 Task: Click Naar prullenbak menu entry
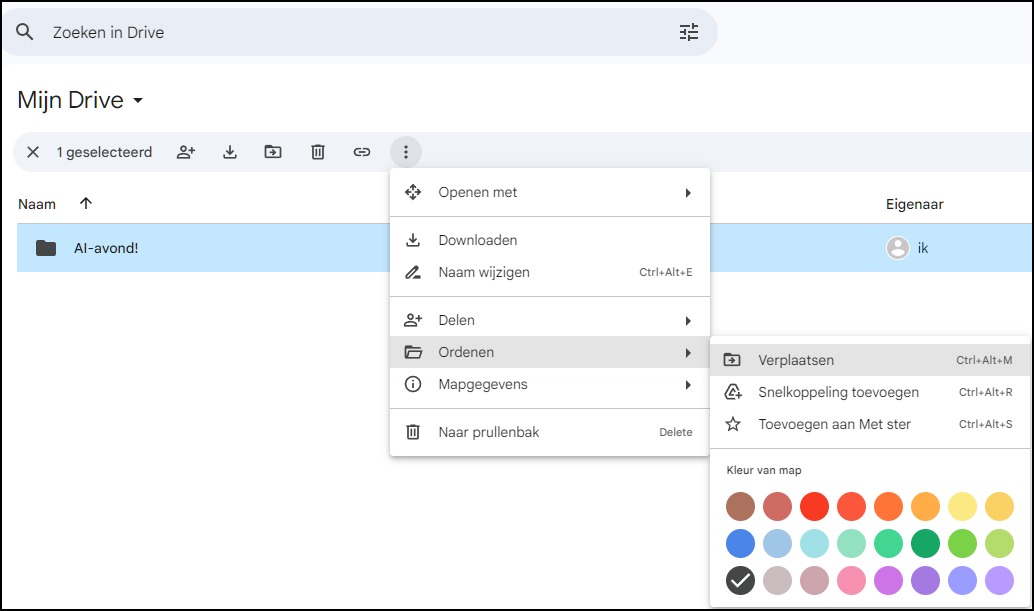[x=488, y=432]
